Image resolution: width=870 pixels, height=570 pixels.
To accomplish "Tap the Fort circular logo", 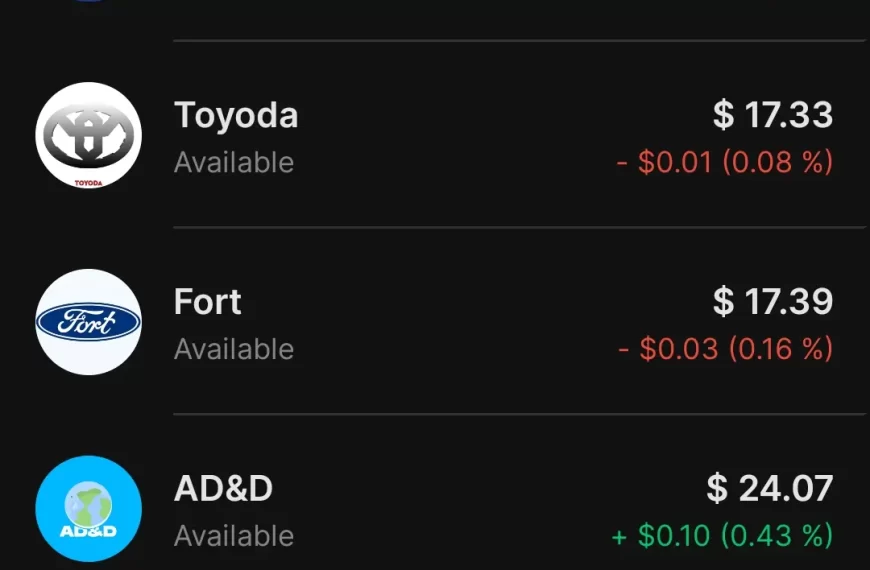I will (88, 322).
